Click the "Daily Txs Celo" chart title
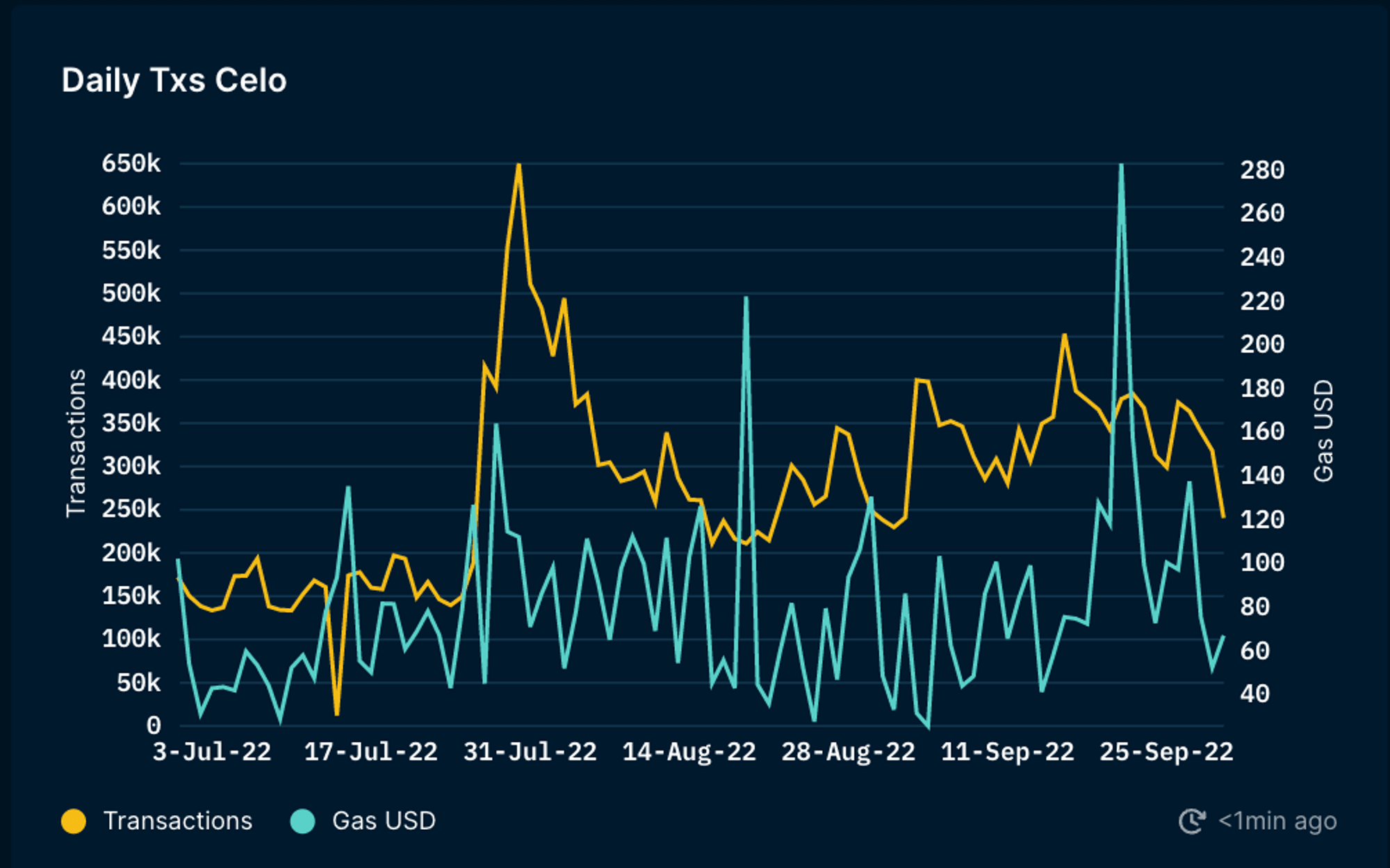Image resolution: width=1390 pixels, height=868 pixels. [174, 81]
